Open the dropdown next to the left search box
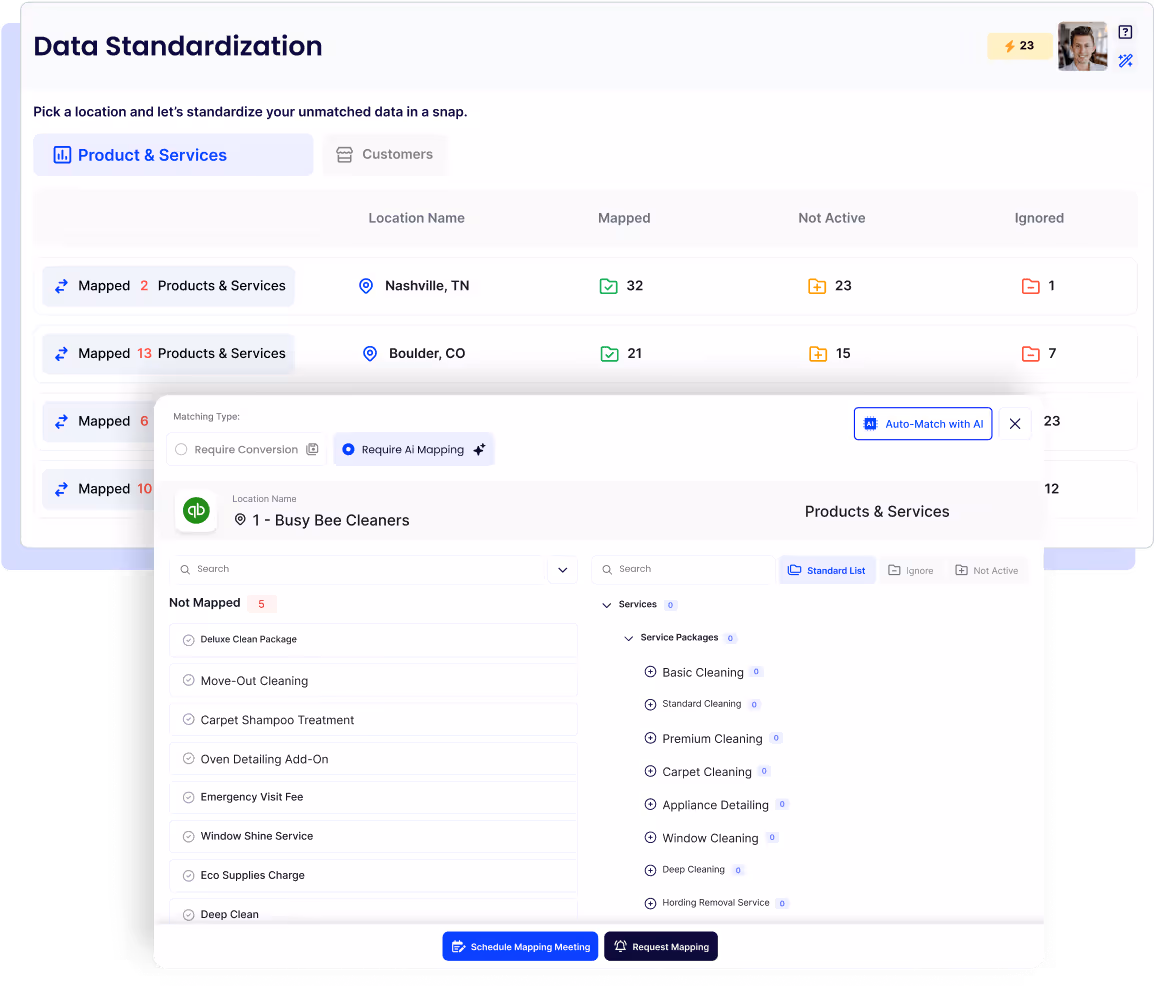The height and width of the screenshot is (986, 1154). (x=562, y=570)
